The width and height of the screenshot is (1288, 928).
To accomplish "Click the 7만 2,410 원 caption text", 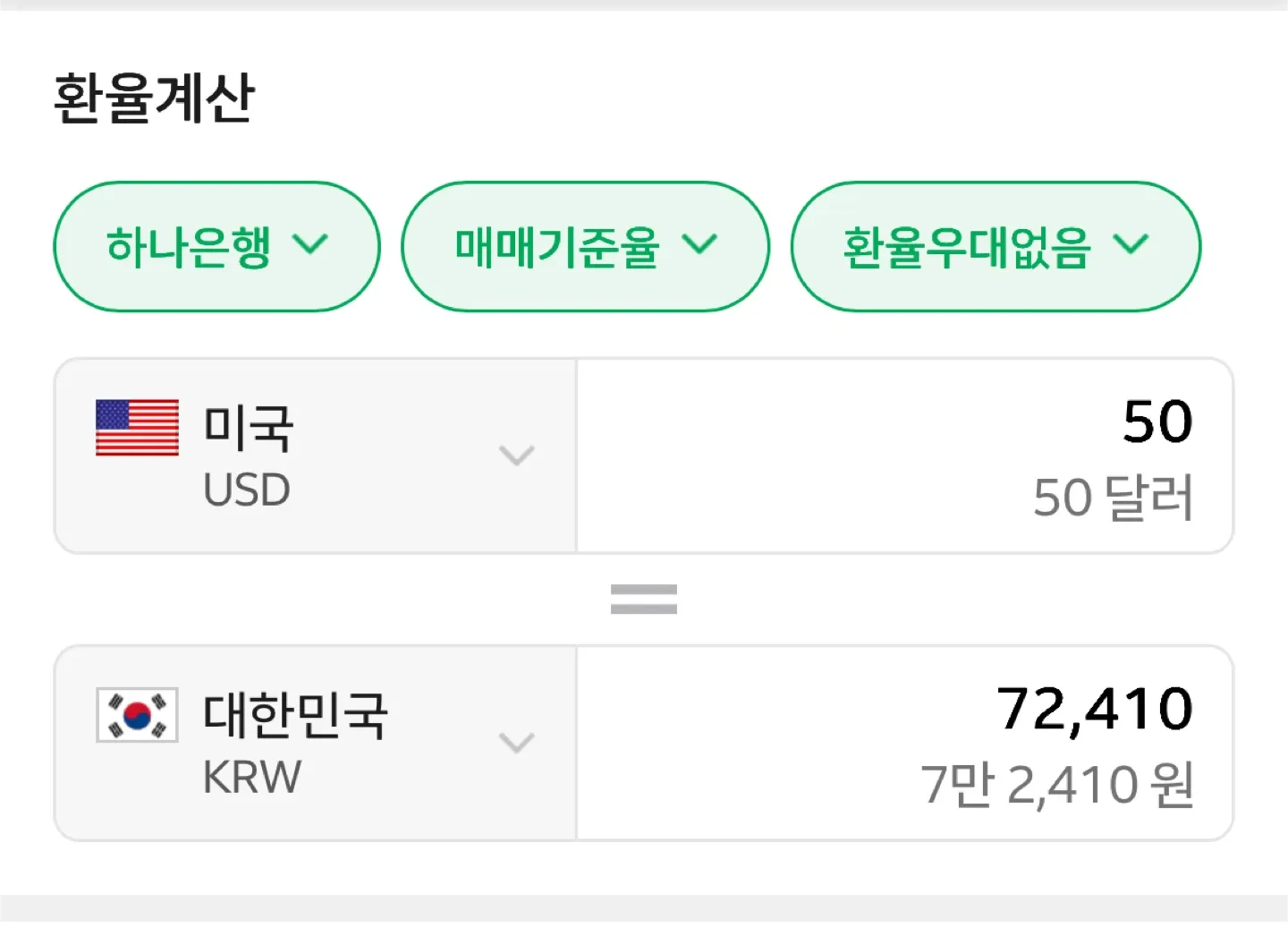I will pos(1057,785).
